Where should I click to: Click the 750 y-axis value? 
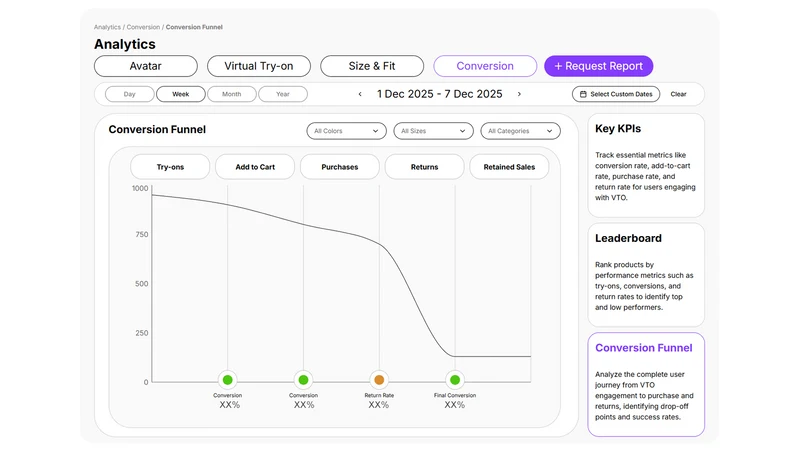[142, 235]
